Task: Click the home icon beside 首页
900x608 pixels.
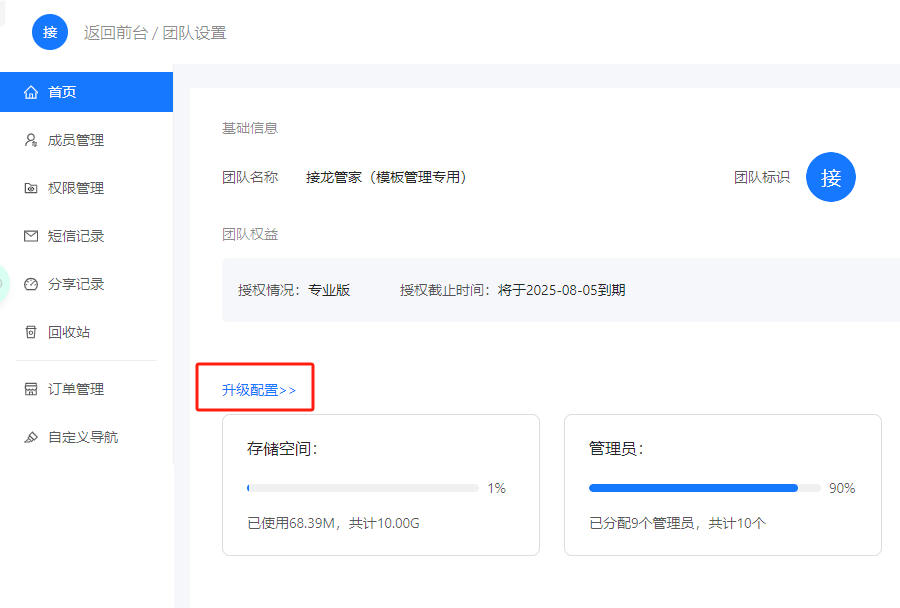Action: pyautogui.click(x=31, y=92)
